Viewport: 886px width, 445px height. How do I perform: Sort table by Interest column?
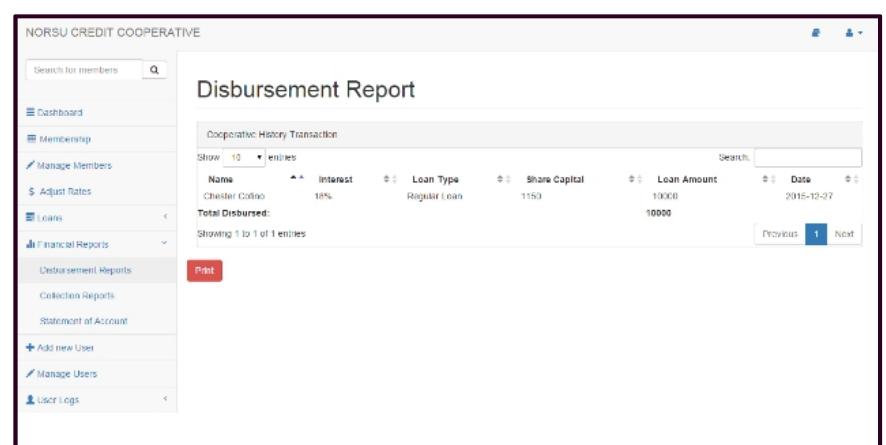[x=354, y=179]
